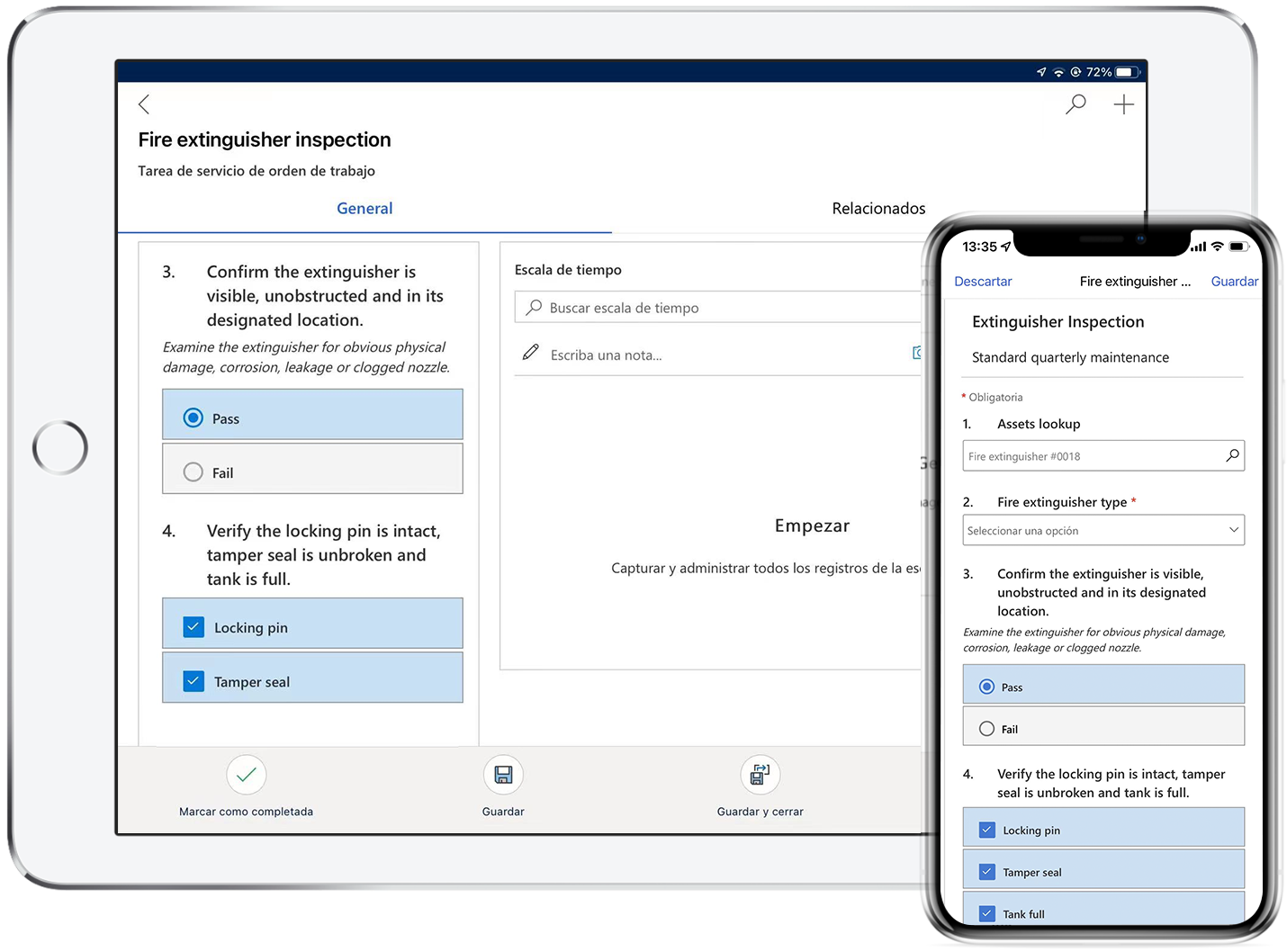Click Escriba una nota input
Image resolution: width=1287 pixels, height=952 pixels.
click(x=606, y=355)
